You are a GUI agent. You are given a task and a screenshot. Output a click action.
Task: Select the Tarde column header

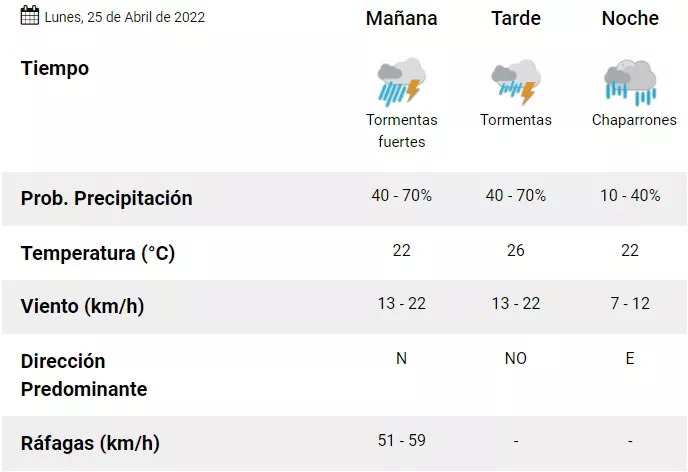click(x=516, y=19)
